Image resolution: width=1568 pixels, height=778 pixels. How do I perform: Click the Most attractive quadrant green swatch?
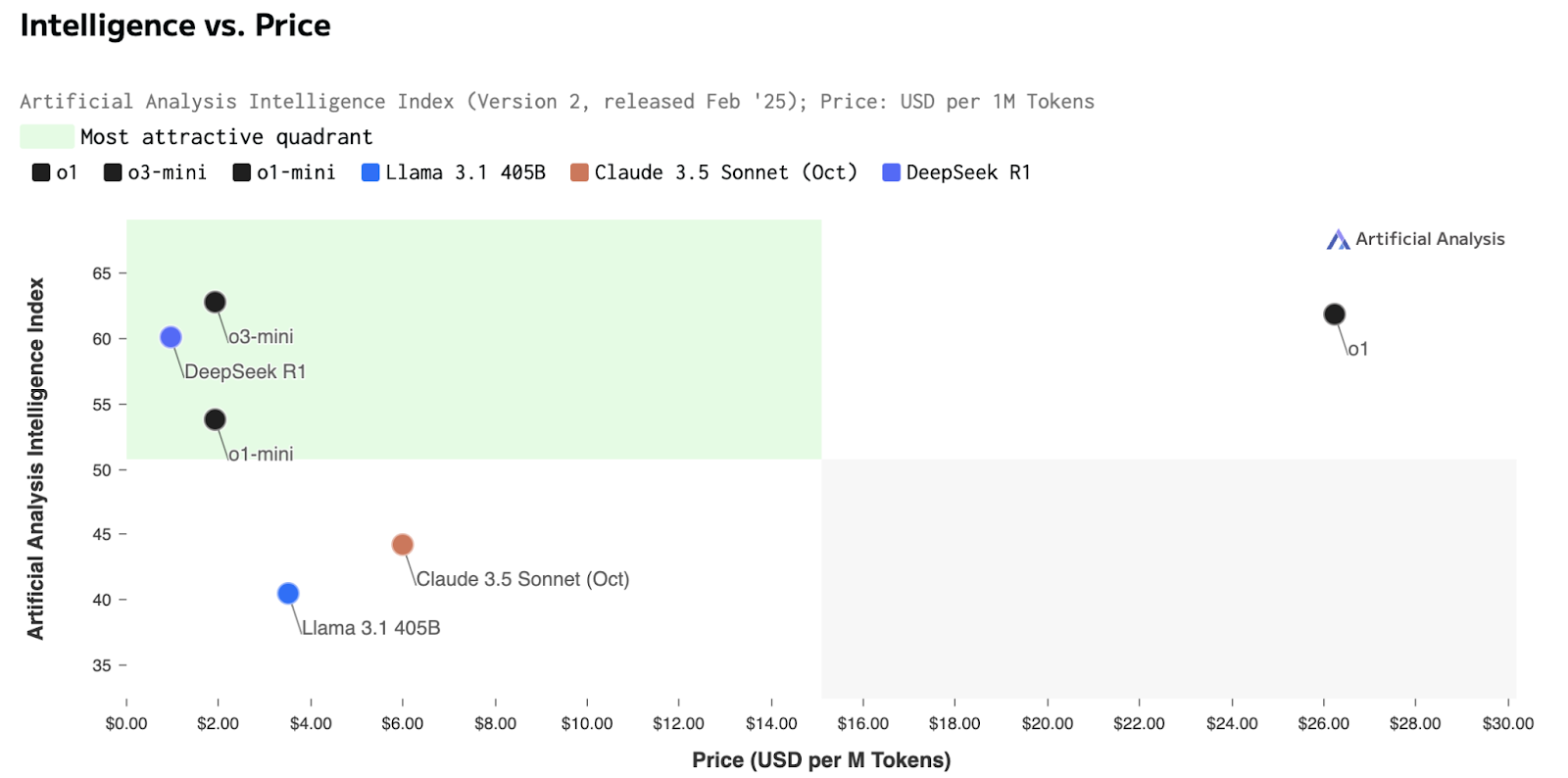pyautogui.click(x=47, y=136)
